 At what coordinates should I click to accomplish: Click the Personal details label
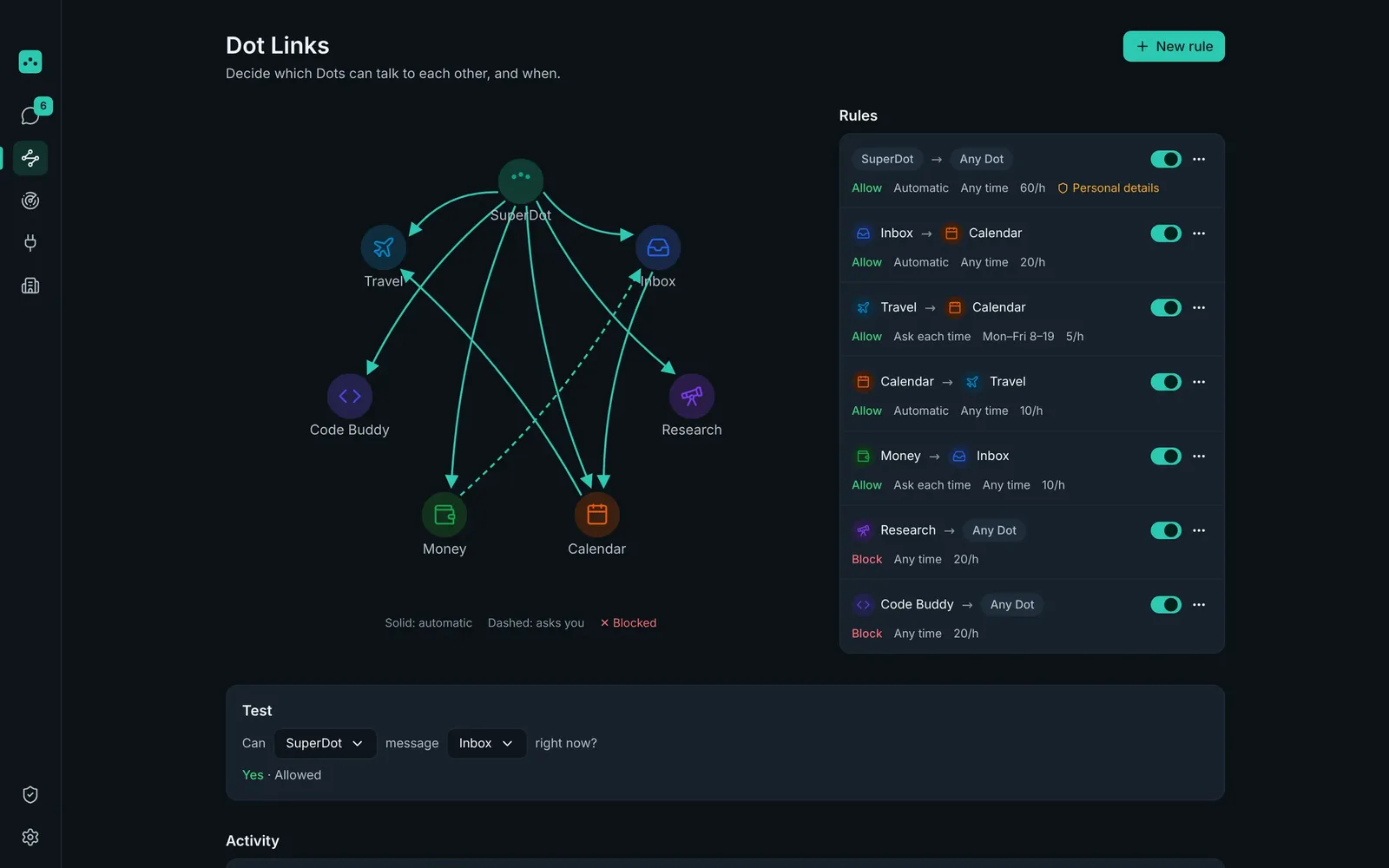(1109, 188)
